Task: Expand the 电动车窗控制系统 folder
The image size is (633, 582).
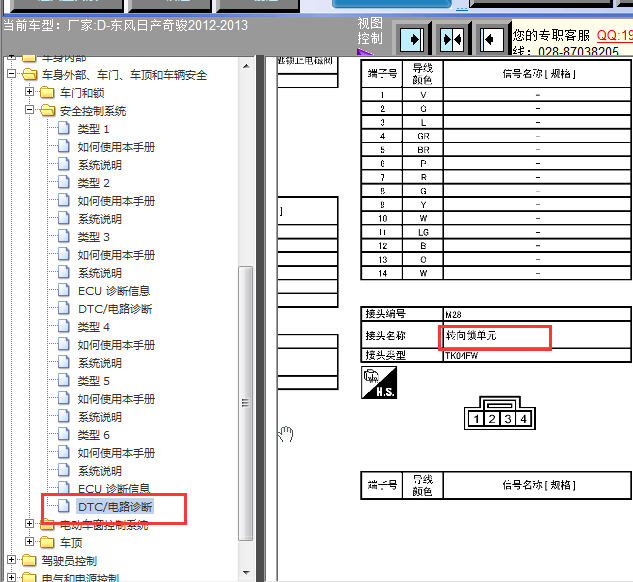Action: [29, 523]
